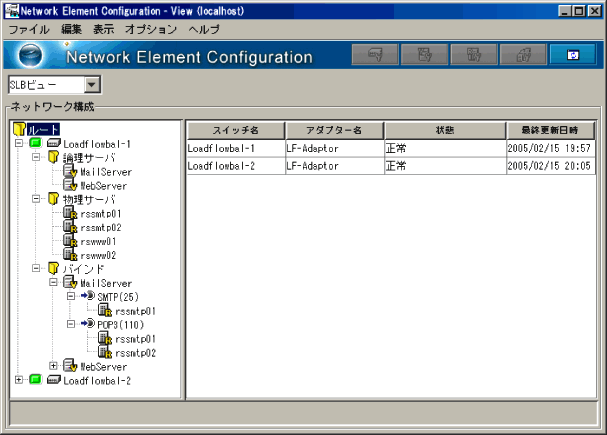Open the オプション menu
The width and height of the screenshot is (607, 435).
(x=151, y=30)
